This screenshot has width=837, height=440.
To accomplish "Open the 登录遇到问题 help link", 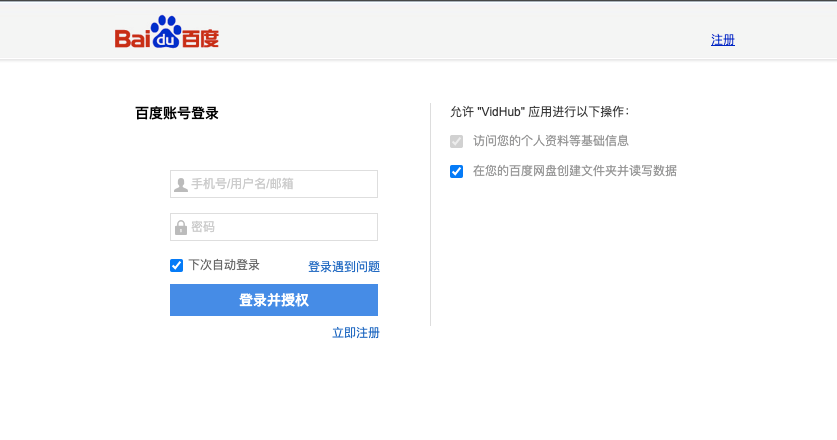I will coord(343,267).
